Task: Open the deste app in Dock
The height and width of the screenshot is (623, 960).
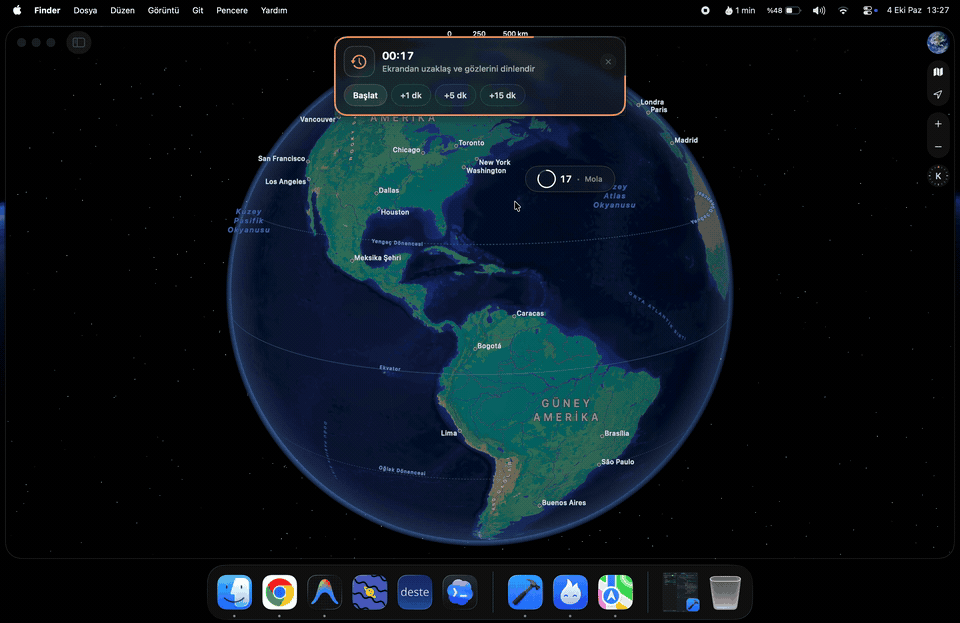Action: [414, 592]
